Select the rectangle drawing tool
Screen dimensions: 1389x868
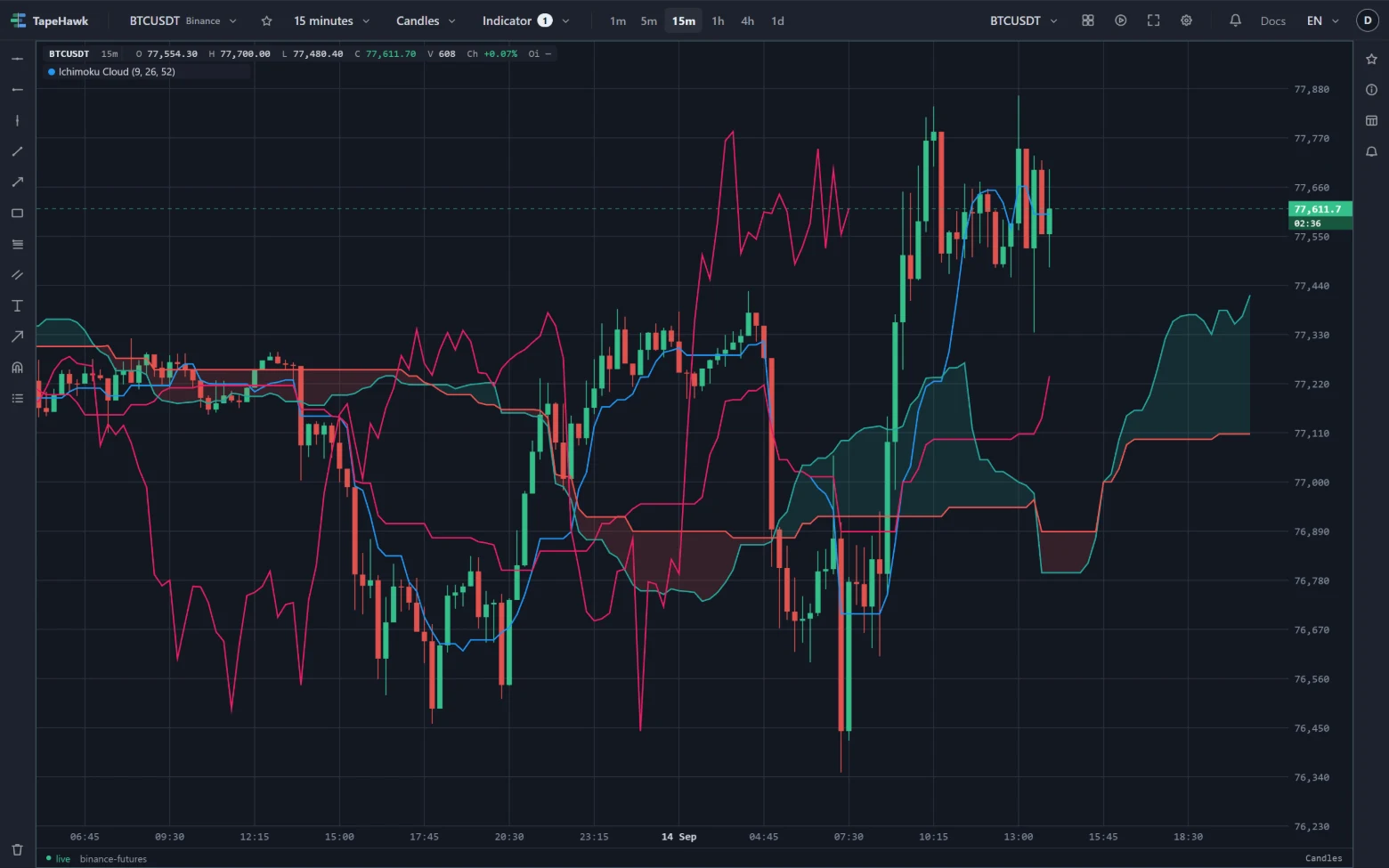coord(17,213)
